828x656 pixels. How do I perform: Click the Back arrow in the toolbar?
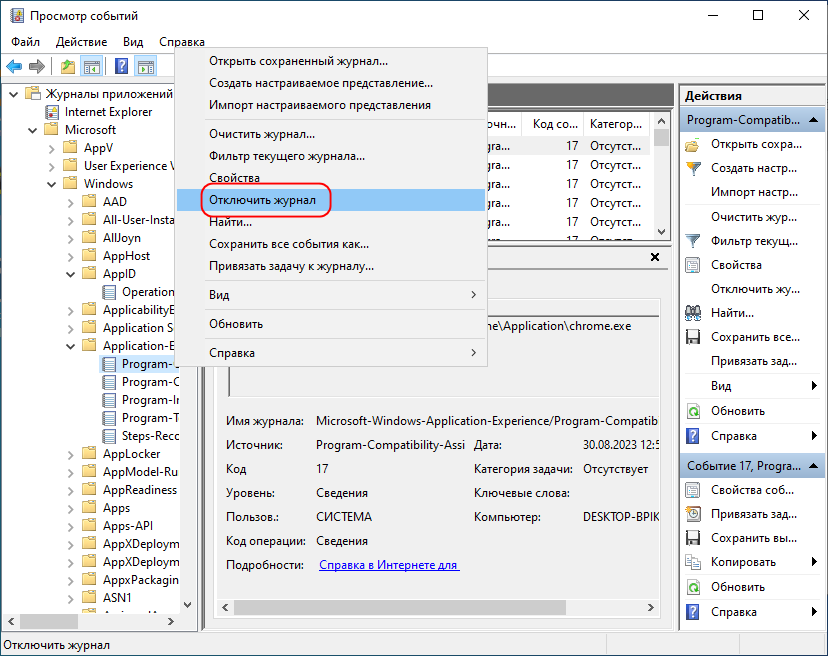click(14, 67)
